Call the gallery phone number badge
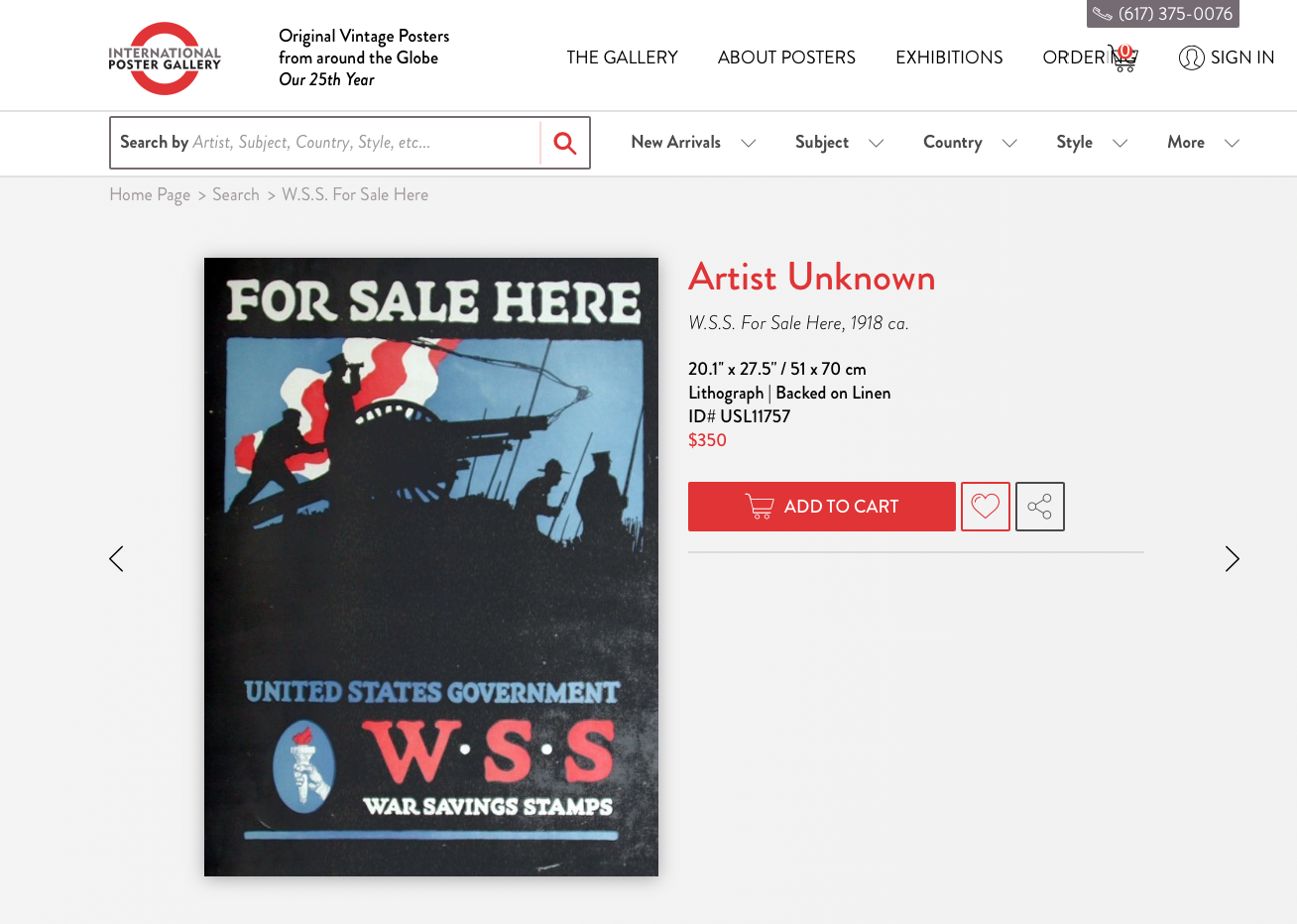Screen dimensions: 1297x924 click(x=1163, y=14)
